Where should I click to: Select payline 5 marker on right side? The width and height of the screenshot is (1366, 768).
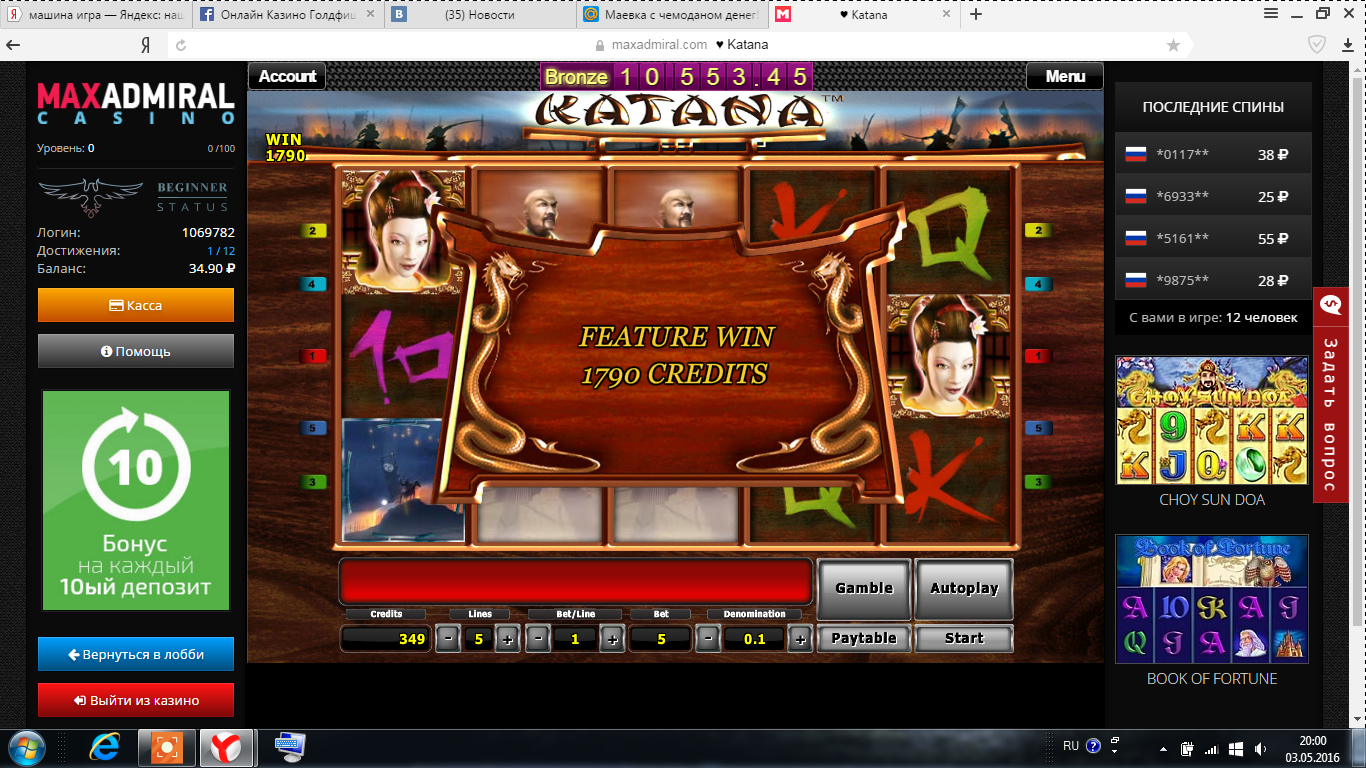click(1039, 428)
